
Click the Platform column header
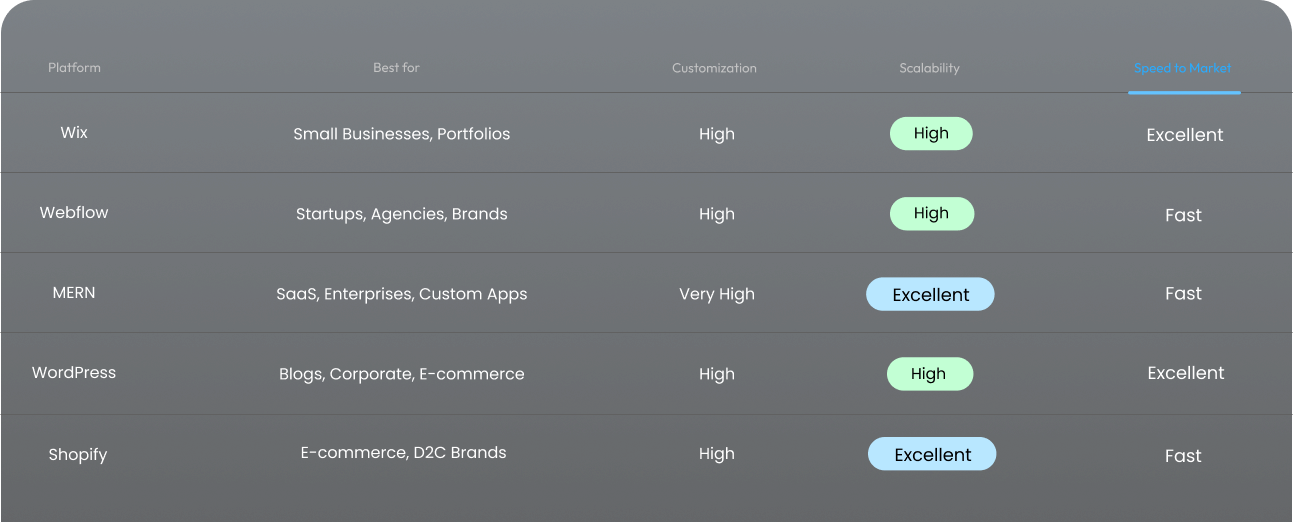74,68
